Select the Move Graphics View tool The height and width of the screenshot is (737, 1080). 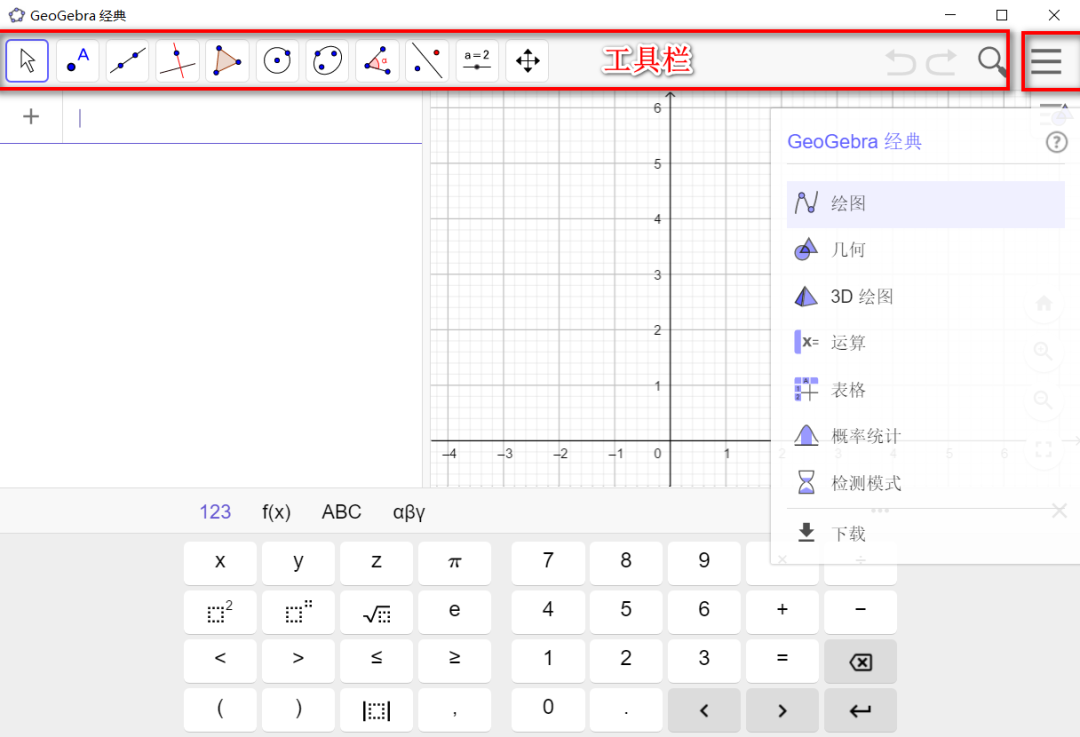[x=528, y=61]
